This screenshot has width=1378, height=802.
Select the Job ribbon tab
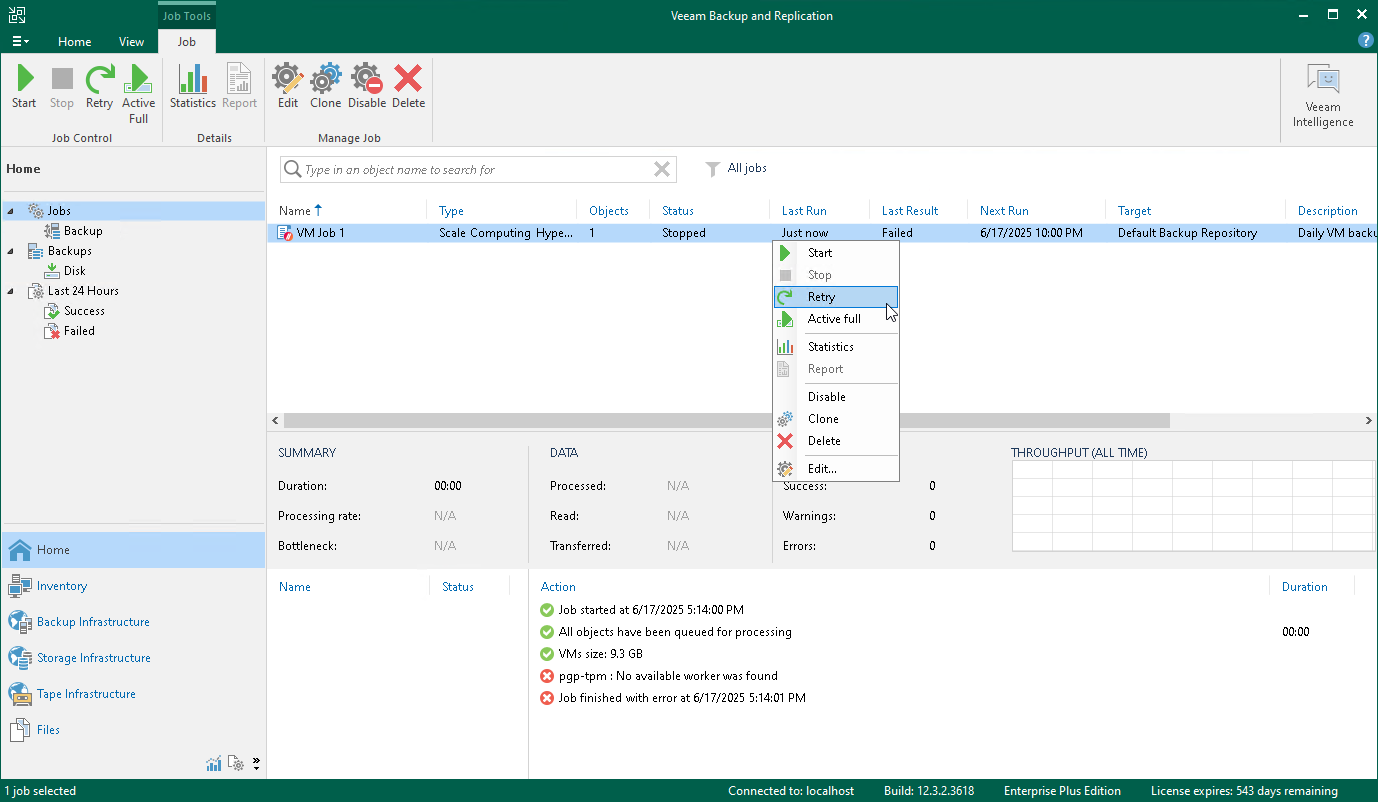186,42
